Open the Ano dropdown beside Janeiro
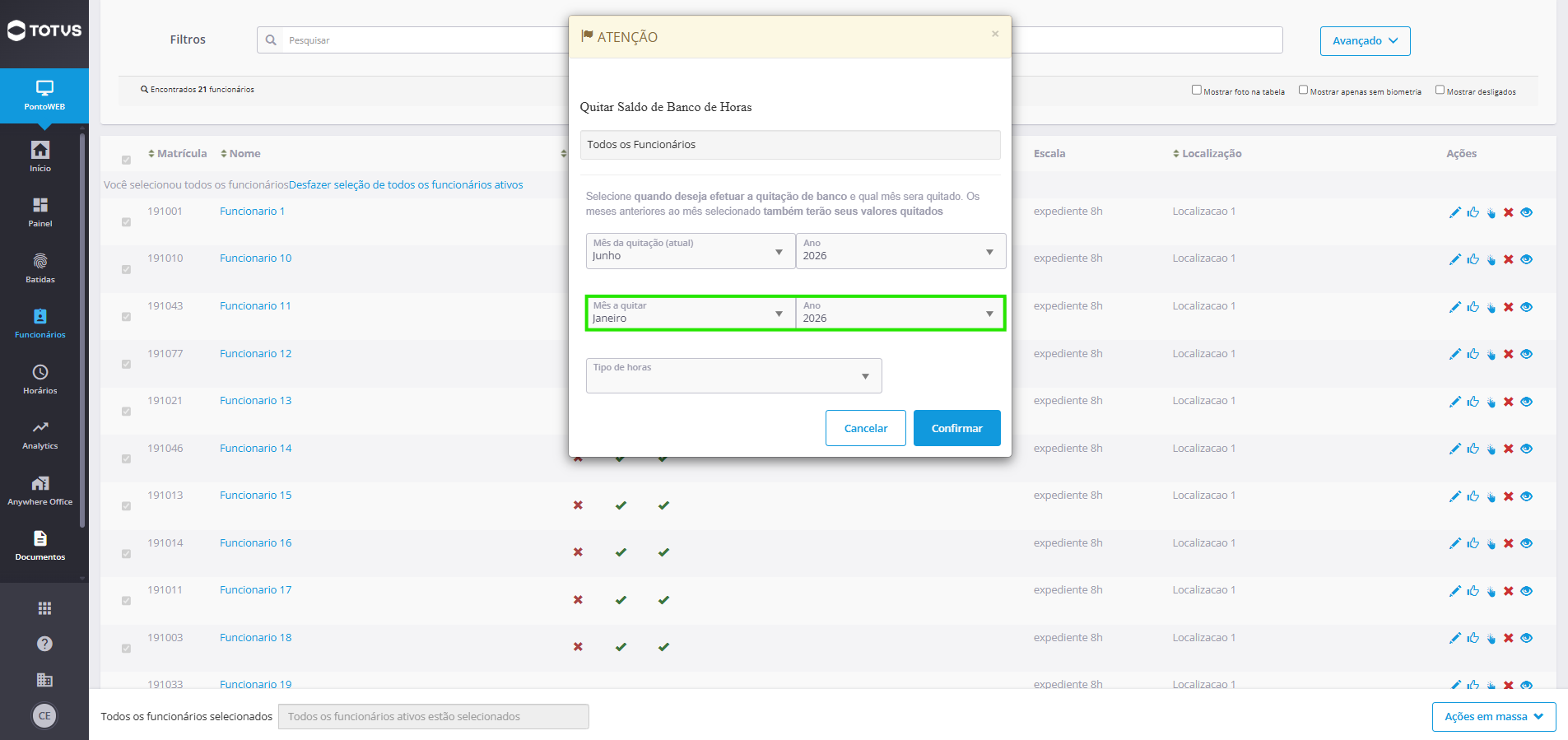This screenshot has width=1568, height=740. (900, 314)
